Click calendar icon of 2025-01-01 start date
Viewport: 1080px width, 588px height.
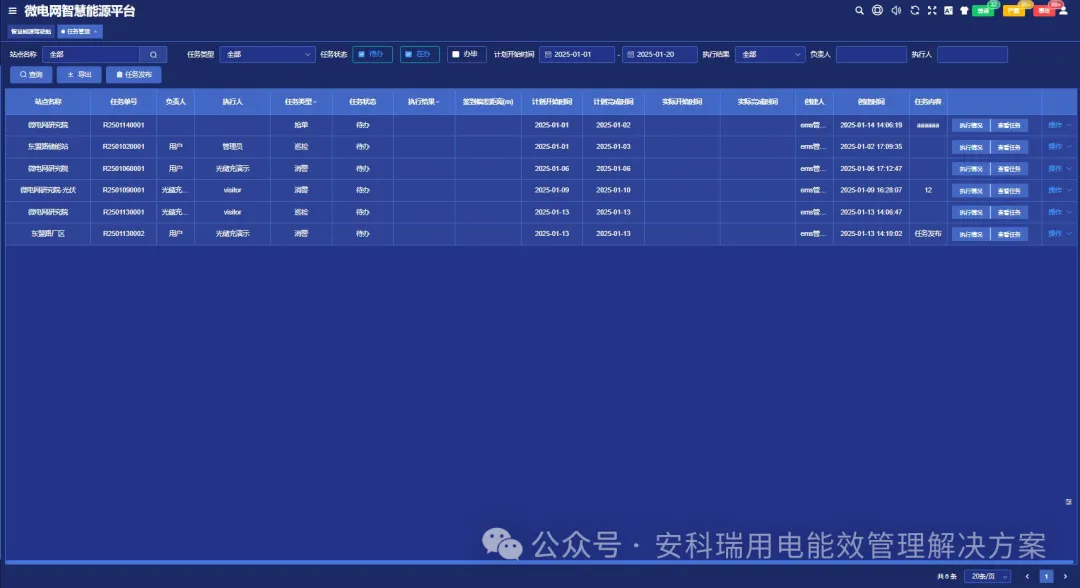click(x=548, y=54)
